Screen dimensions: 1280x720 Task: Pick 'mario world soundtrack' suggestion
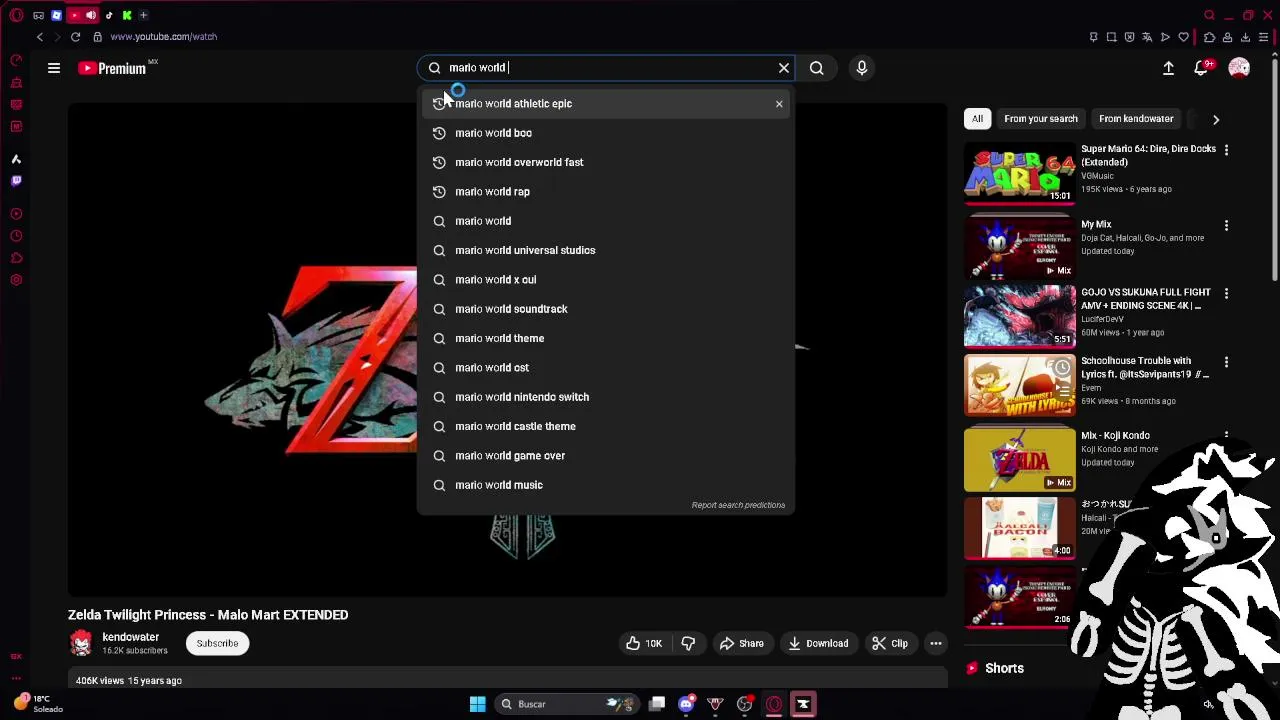606,309
